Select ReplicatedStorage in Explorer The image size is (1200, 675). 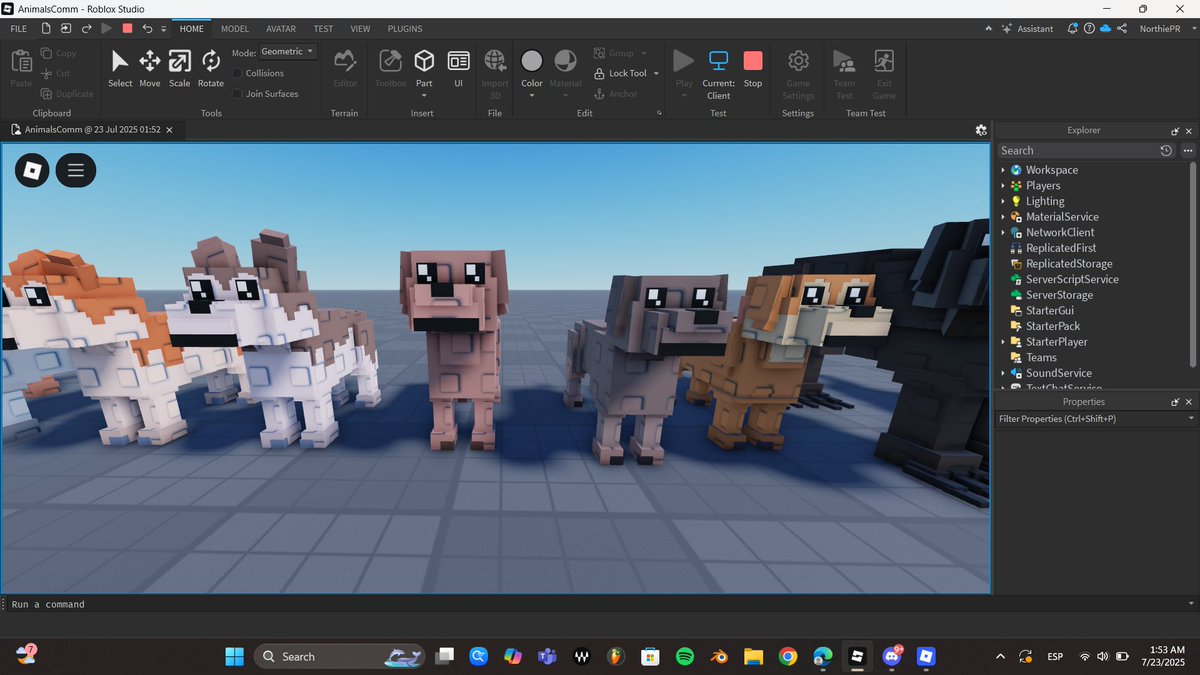1069,264
